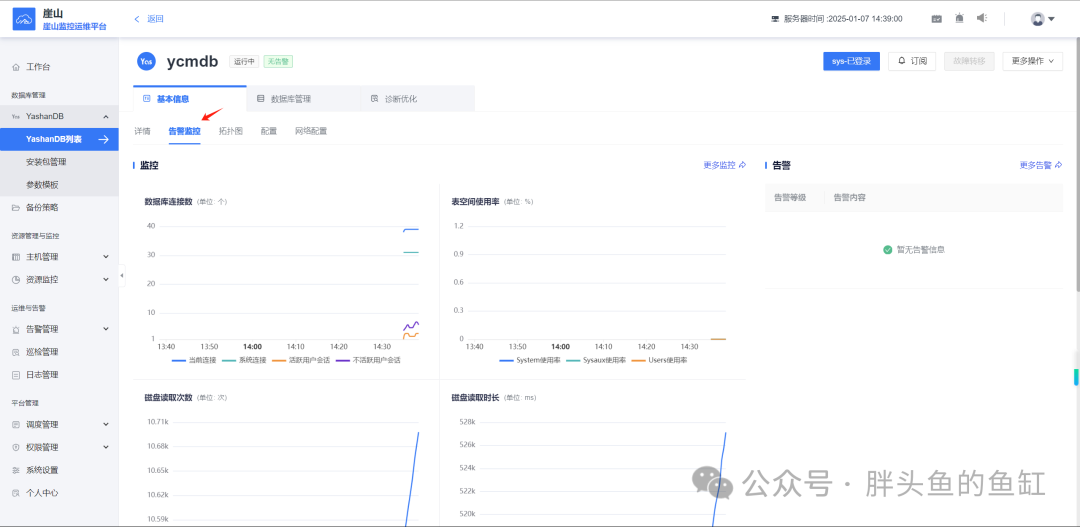Toggle Sysaux使用率 legend series
1080x527 pixels.
(x=596, y=360)
